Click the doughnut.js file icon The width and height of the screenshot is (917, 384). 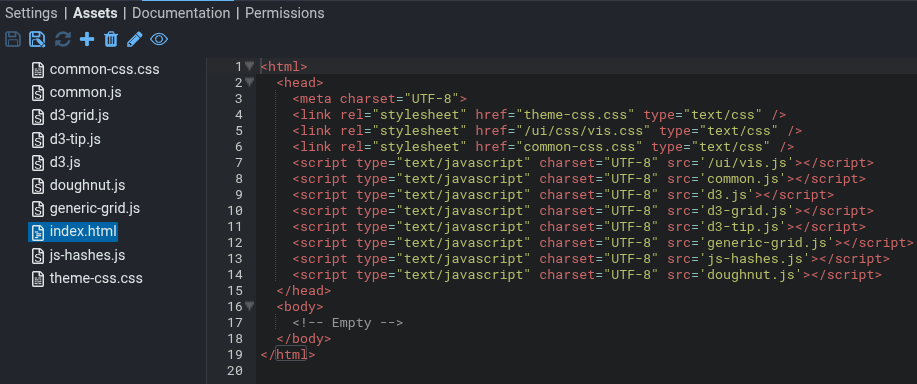tap(38, 186)
